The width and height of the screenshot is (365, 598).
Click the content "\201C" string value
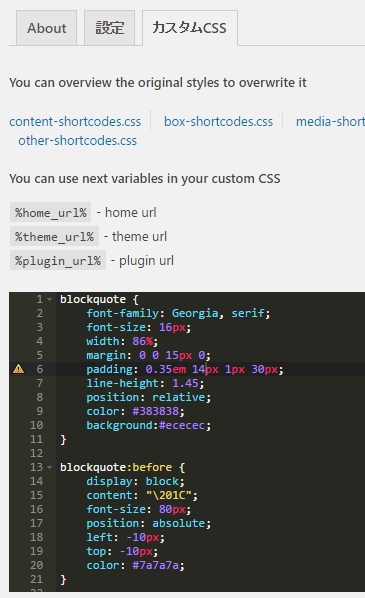click(169, 495)
